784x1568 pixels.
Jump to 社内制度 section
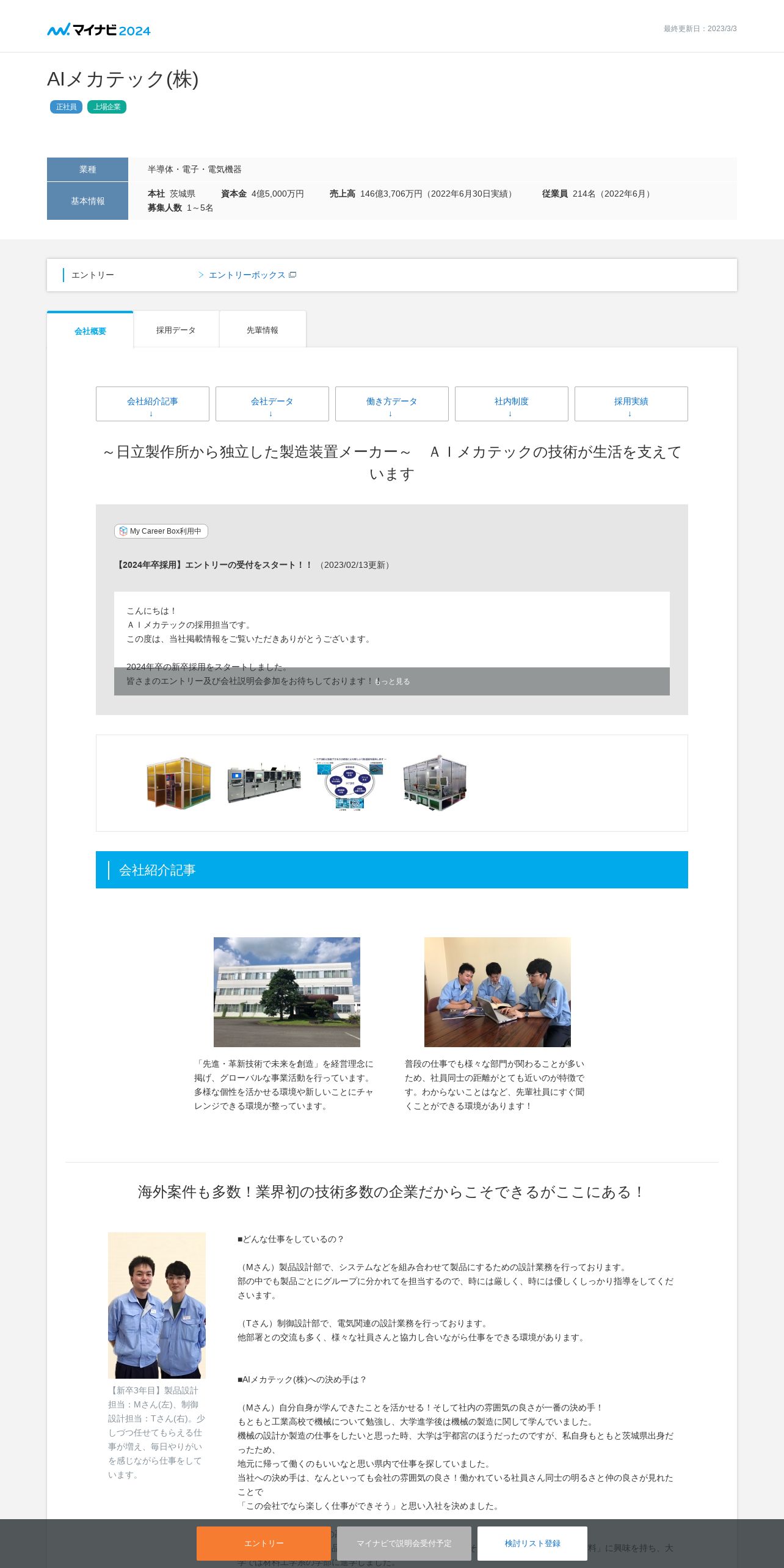pyautogui.click(x=512, y=404)
